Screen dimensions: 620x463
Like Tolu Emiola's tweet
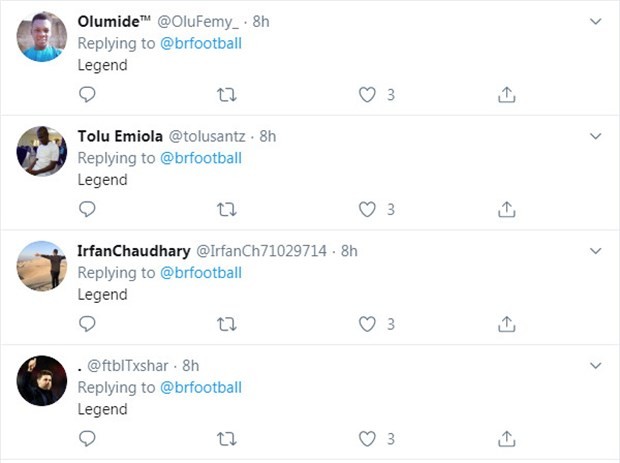367,210
